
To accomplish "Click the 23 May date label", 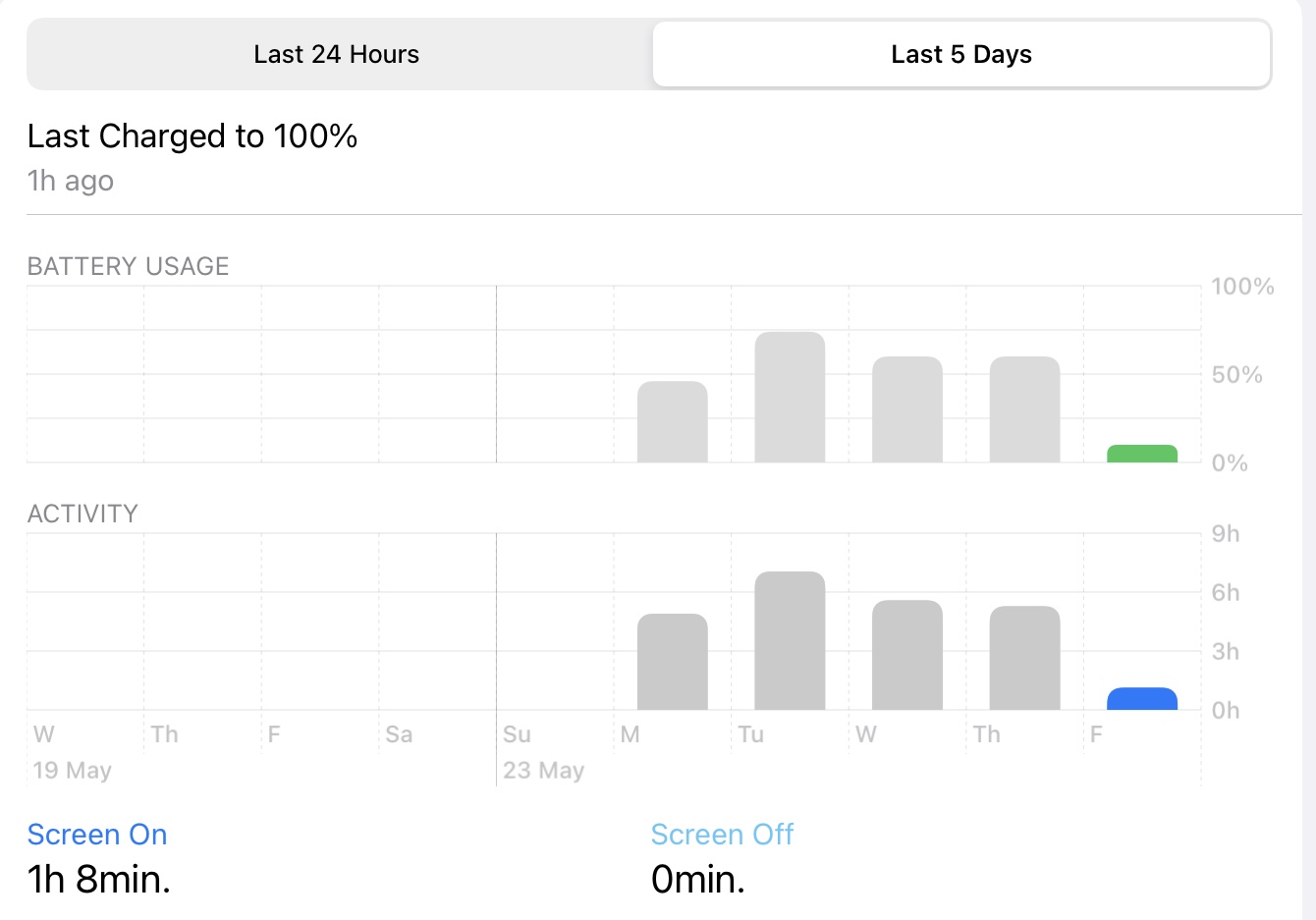I will (543, 771).
